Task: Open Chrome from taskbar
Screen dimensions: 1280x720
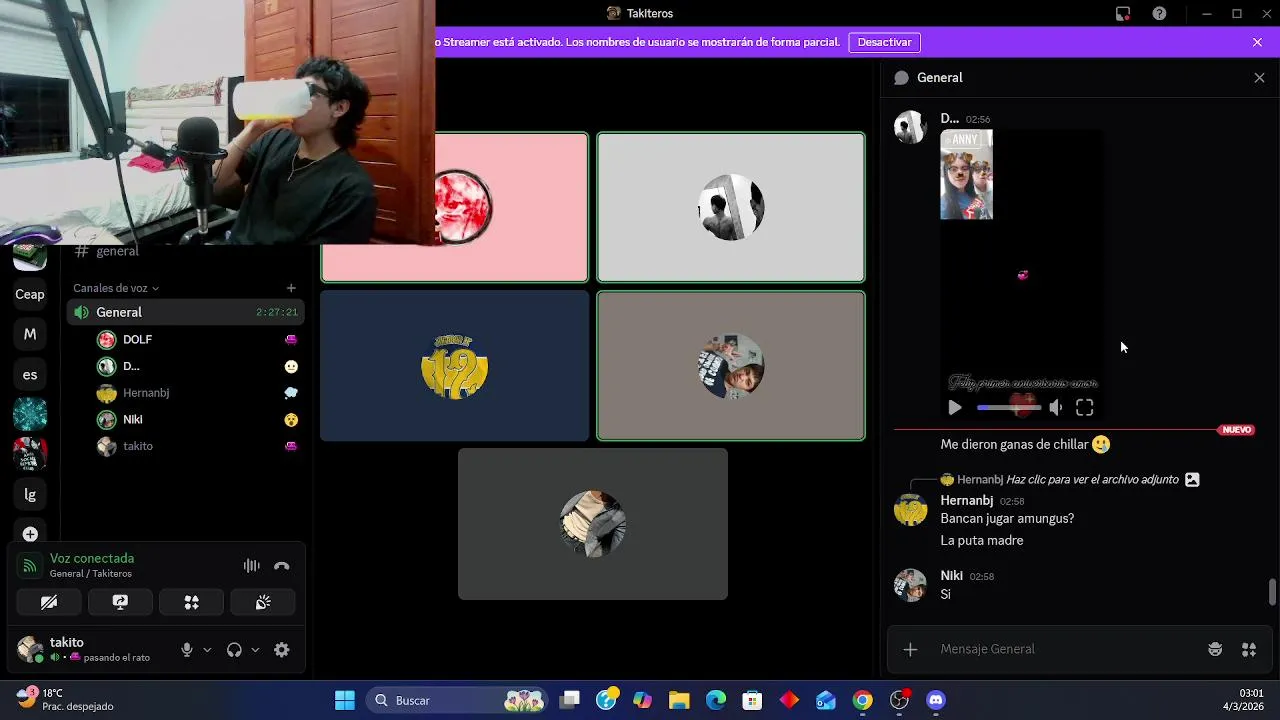Action: click(x=862, y=700)
